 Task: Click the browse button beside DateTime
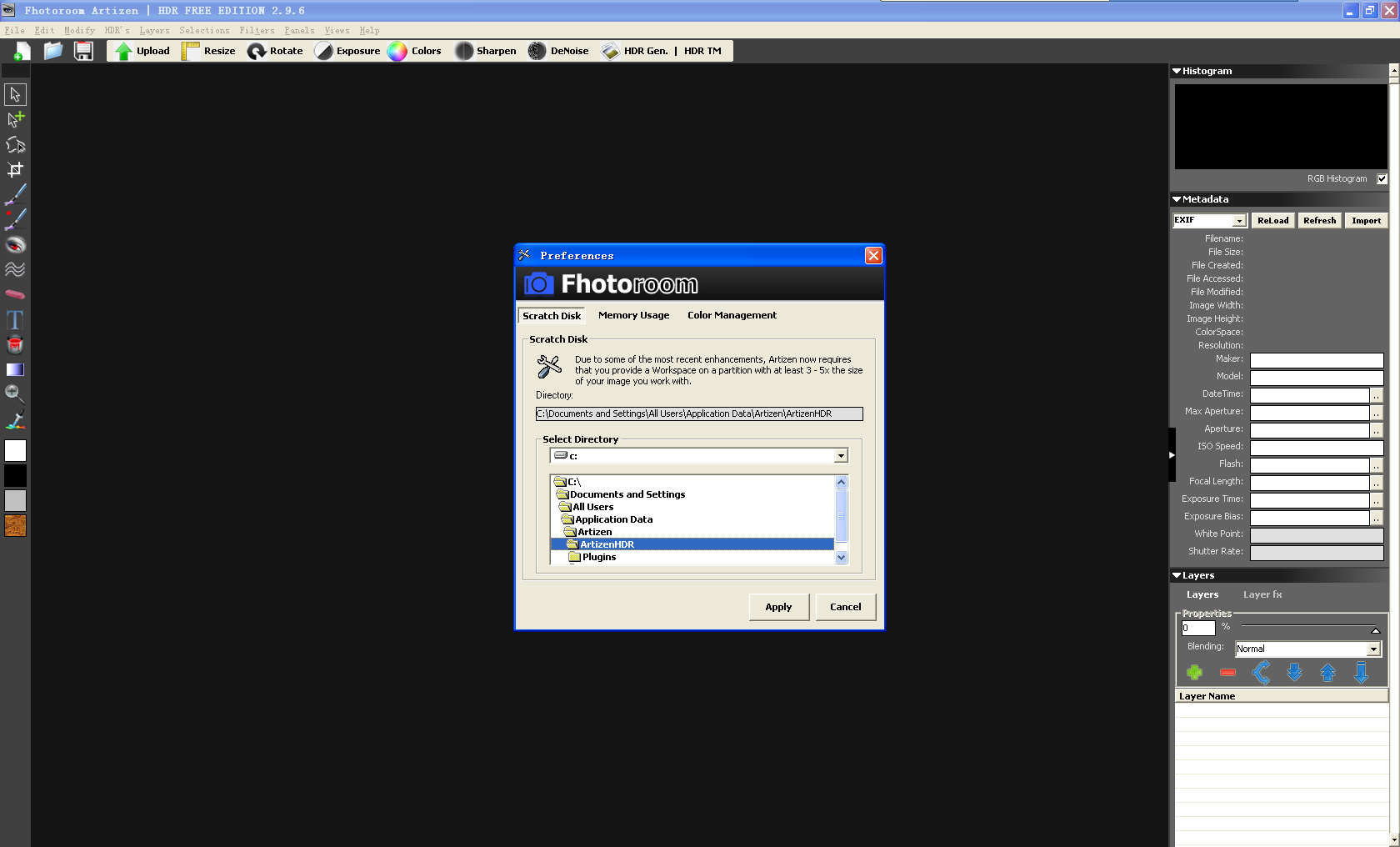pos(1377,395)
